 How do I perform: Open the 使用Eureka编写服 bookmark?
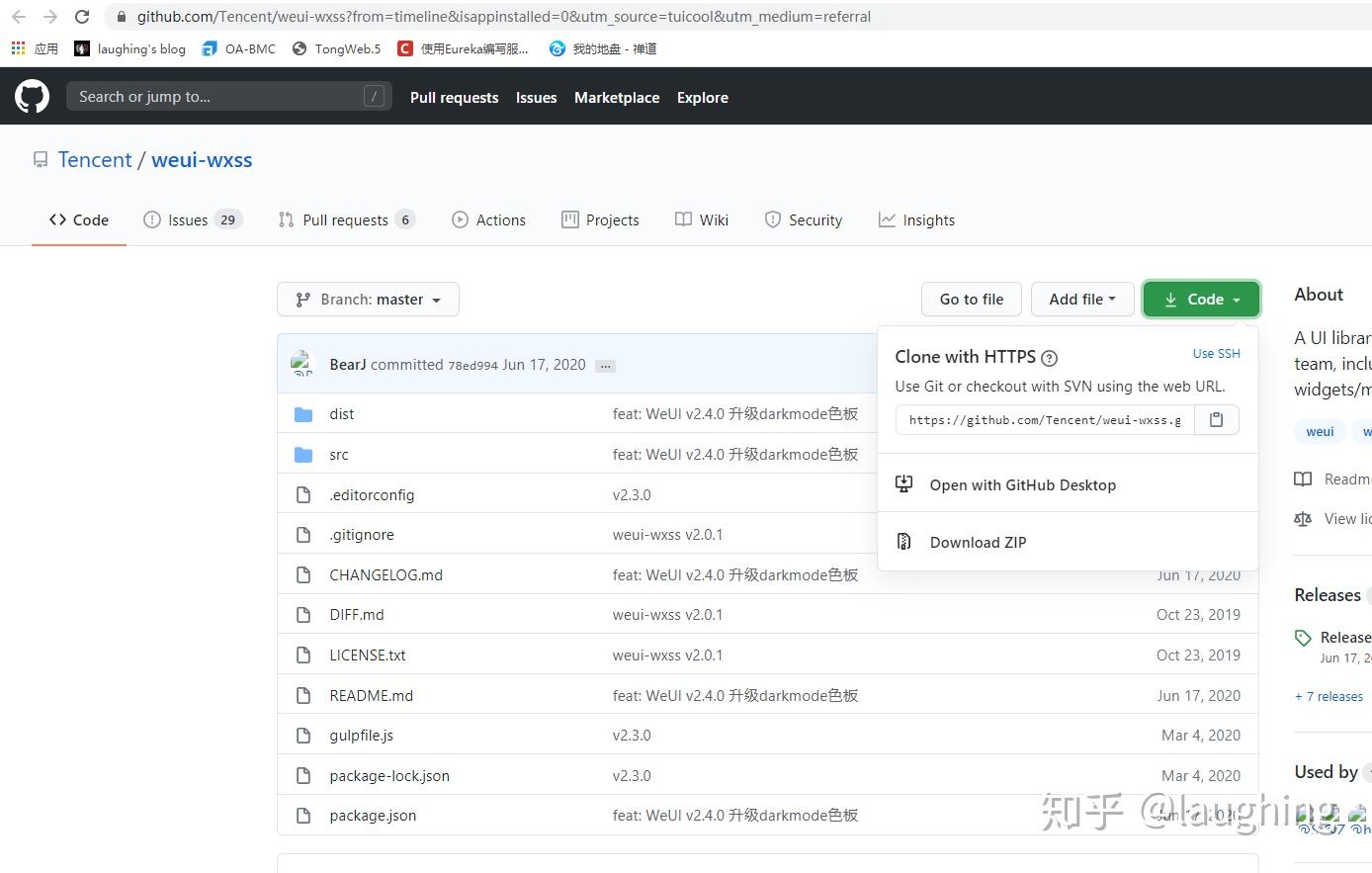click(463, 48)
